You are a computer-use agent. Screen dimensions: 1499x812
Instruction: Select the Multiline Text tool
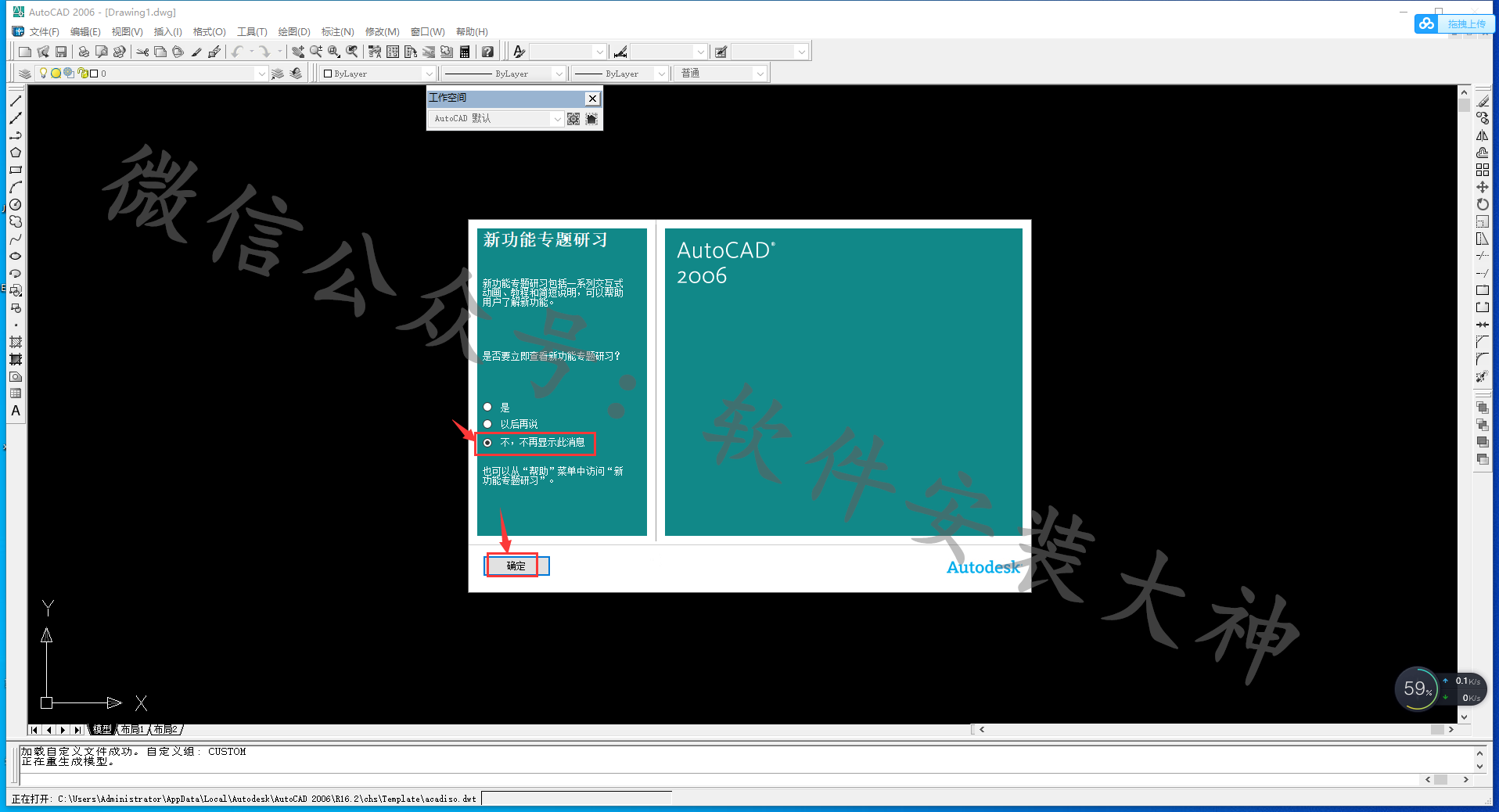[x=16, y=411]
